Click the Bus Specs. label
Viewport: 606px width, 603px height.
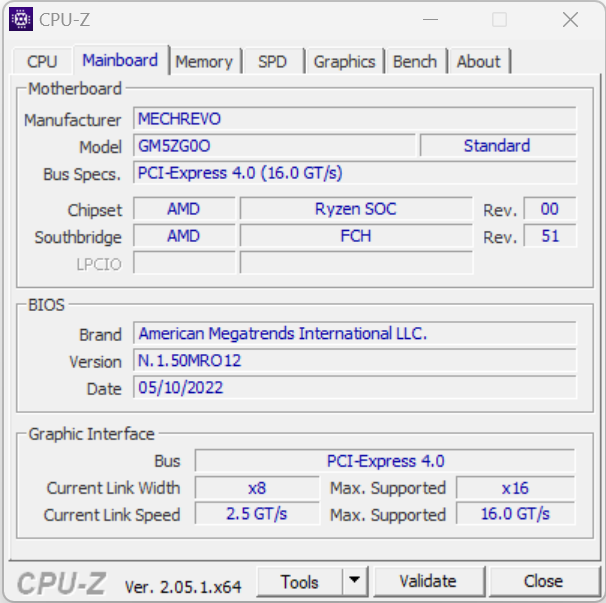pyautogui.click(x=82, y=174)
